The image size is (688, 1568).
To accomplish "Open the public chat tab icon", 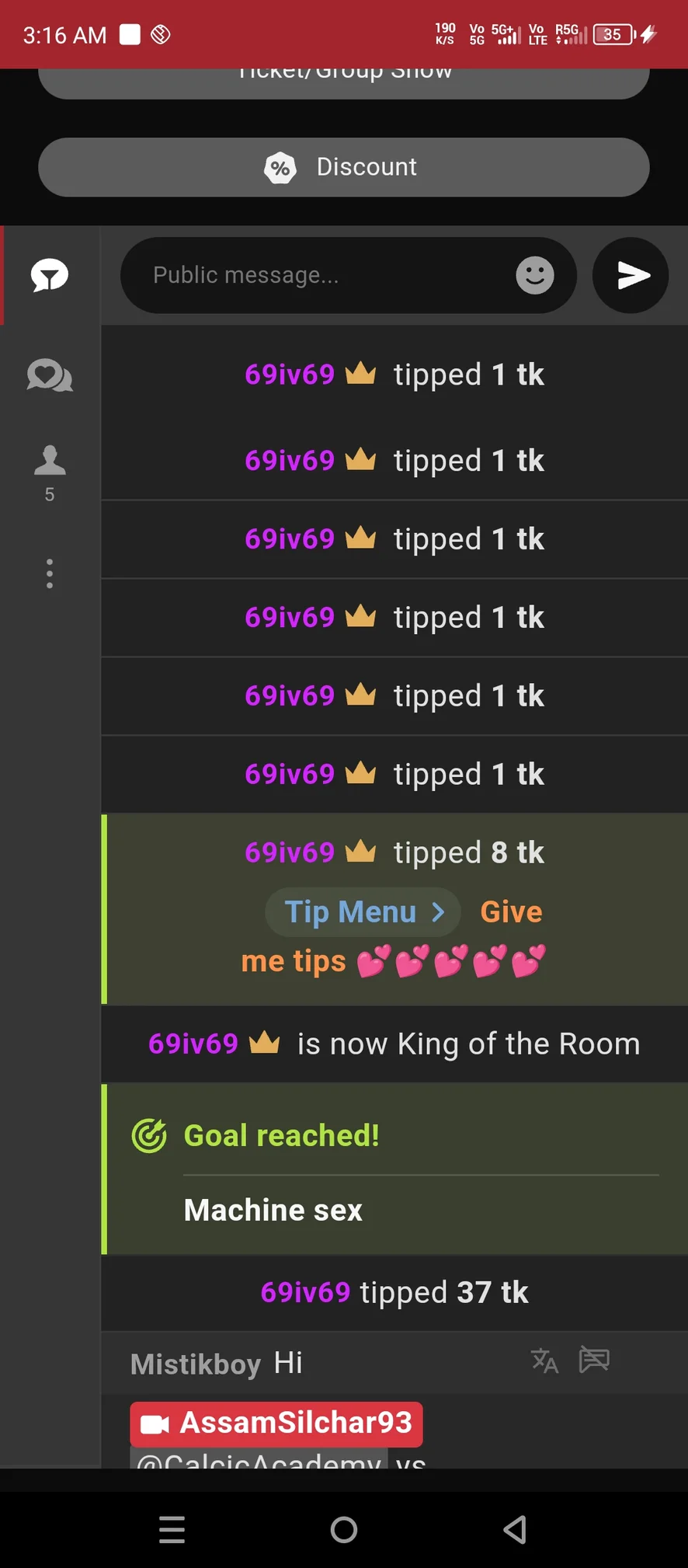I will (50, 275).
